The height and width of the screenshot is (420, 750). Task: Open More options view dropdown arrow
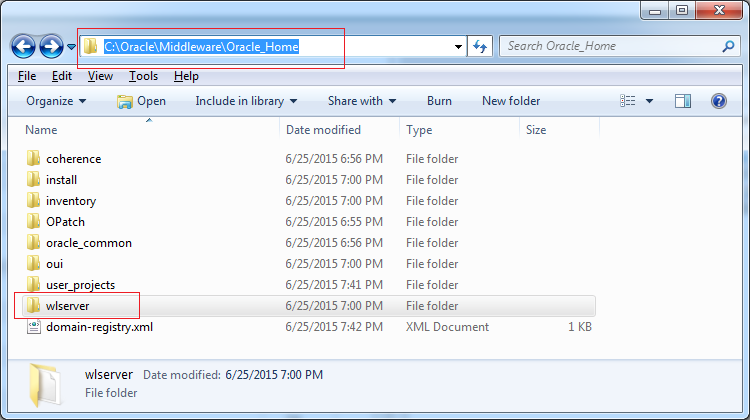pos(649,101)
